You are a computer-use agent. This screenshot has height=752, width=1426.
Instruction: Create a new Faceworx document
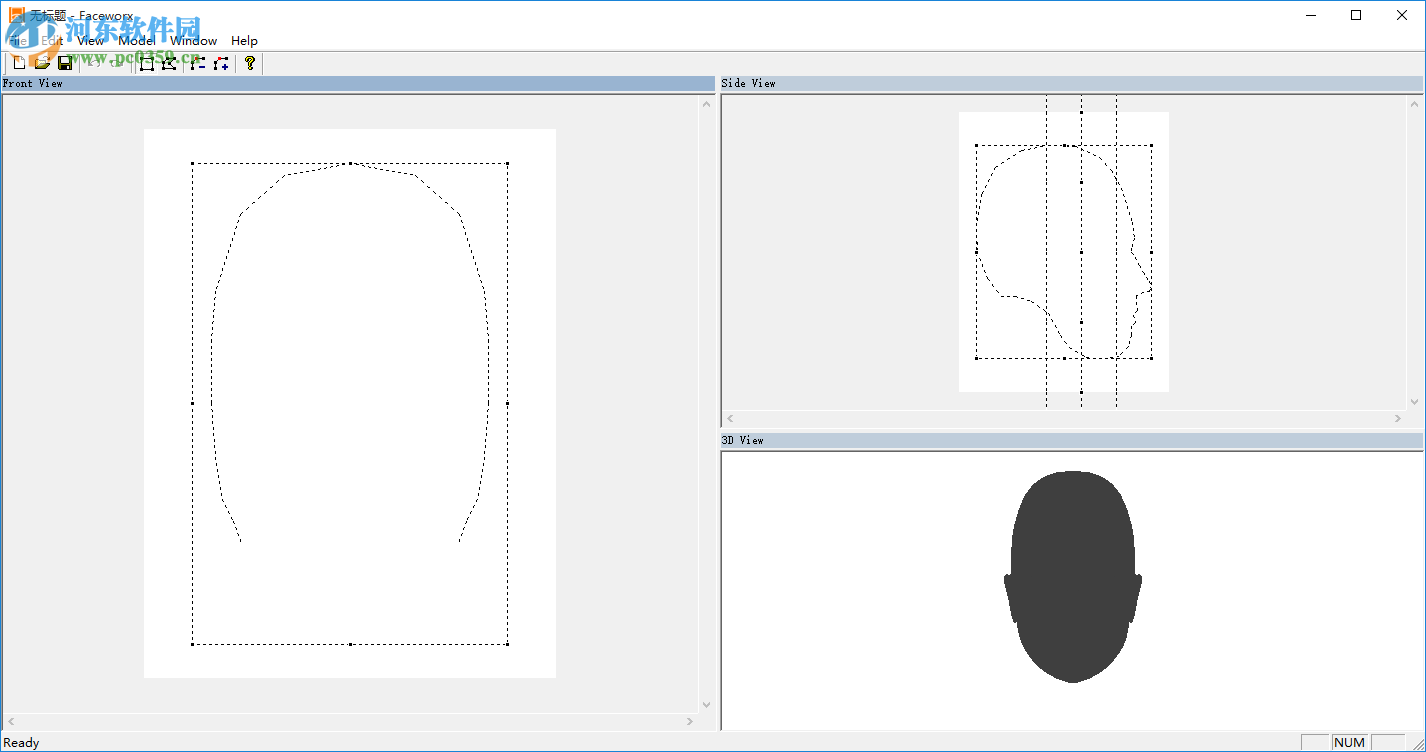pos(18,62)
